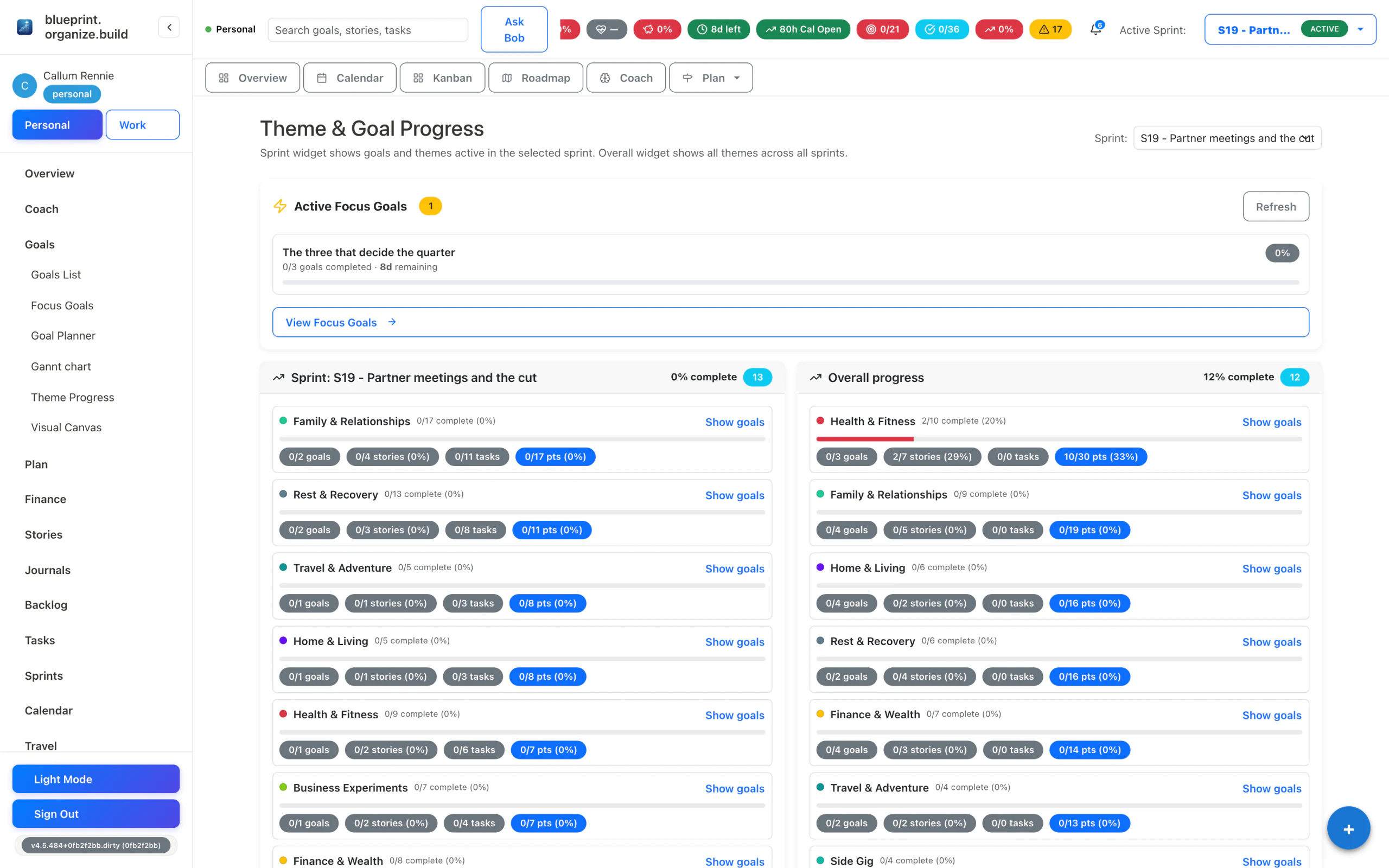1389x868 pixels.
Task: Click the personal badge under Callum Rennie
Action: [72, 94]
